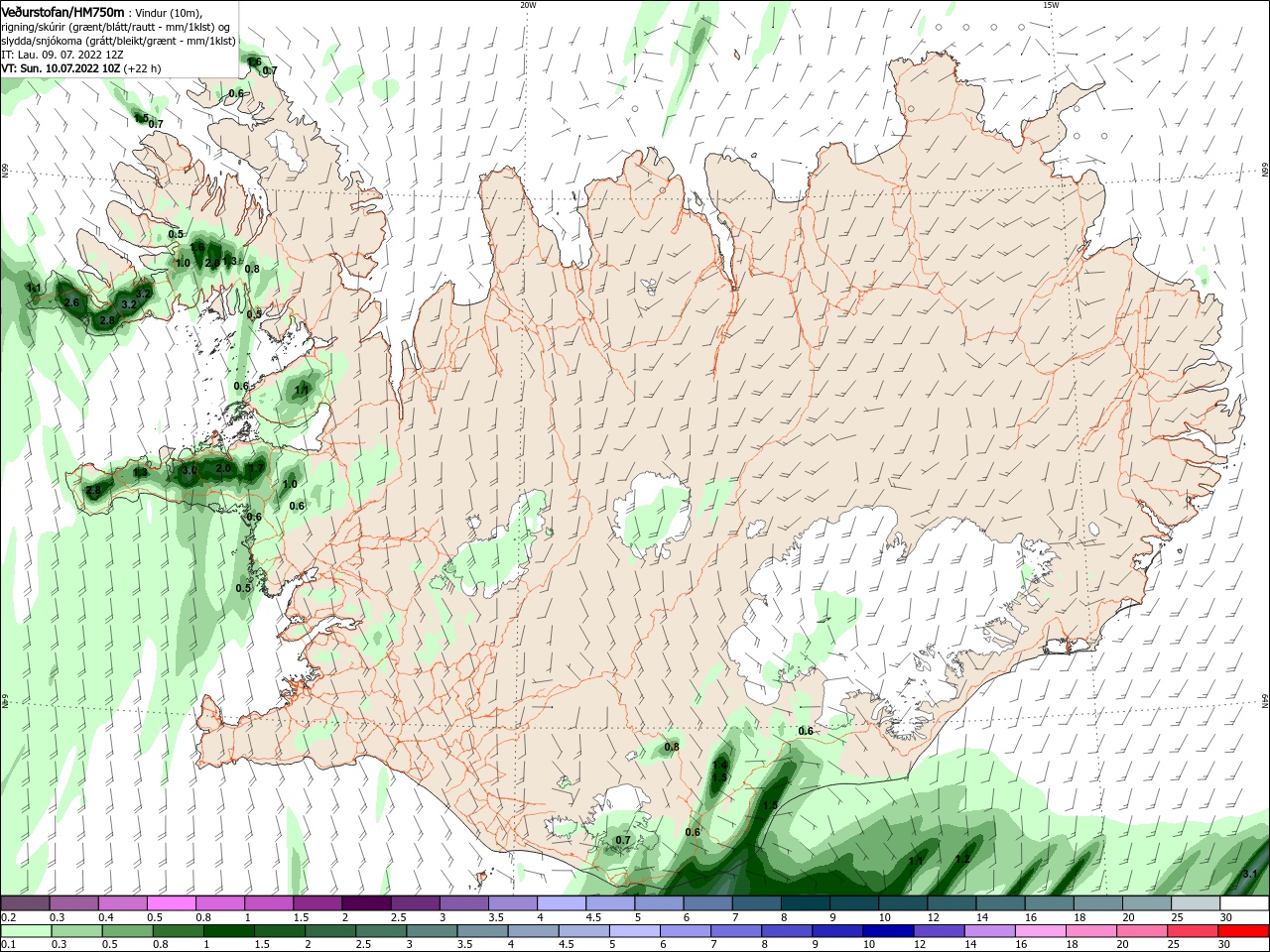Viewport: 1270px width, 952px height.
Task: Click the 'VT: Sun. 10.07.2022 10Z' valid time
Action: (61, 68)
